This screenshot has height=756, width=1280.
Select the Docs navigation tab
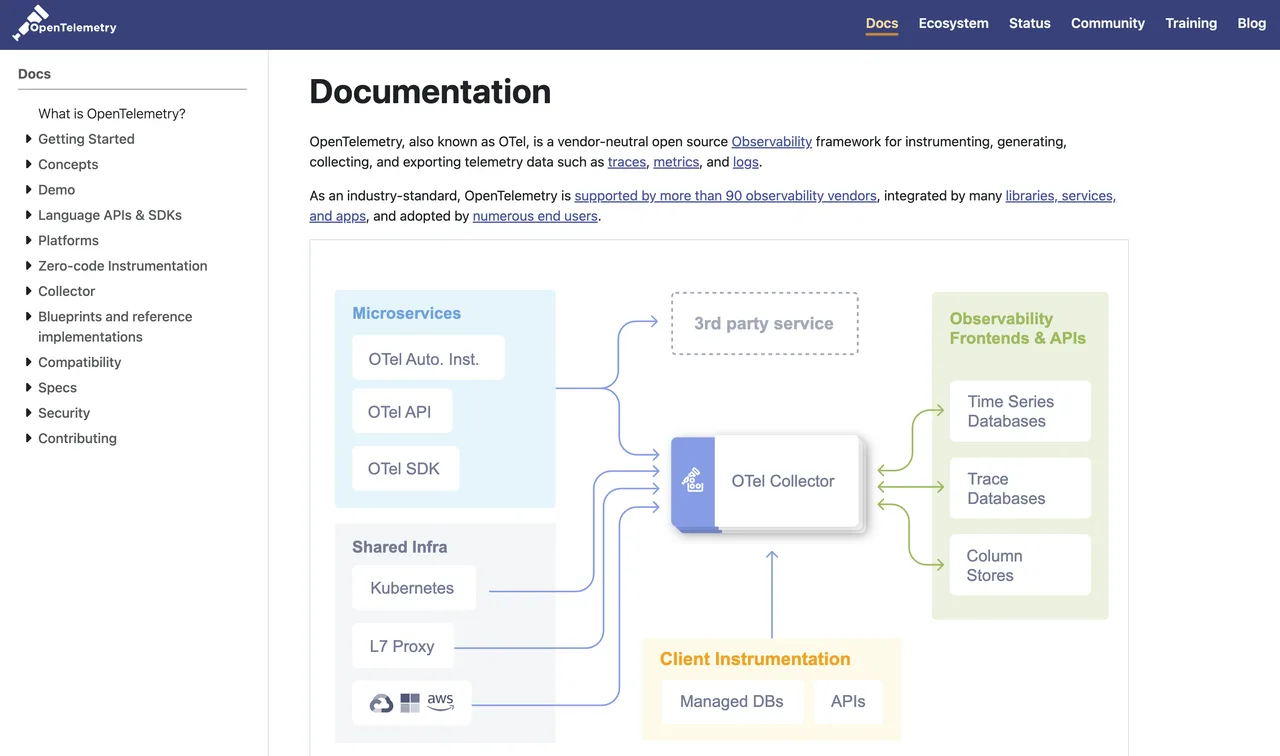click(882, 23)
